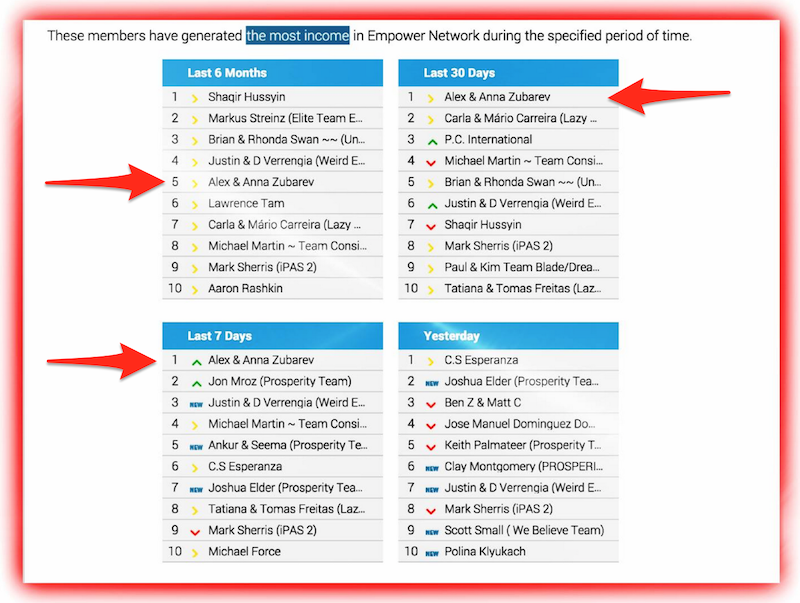Click the "Yesterday" table header
This screenshot has width=800, height=603.
point(508,336)
